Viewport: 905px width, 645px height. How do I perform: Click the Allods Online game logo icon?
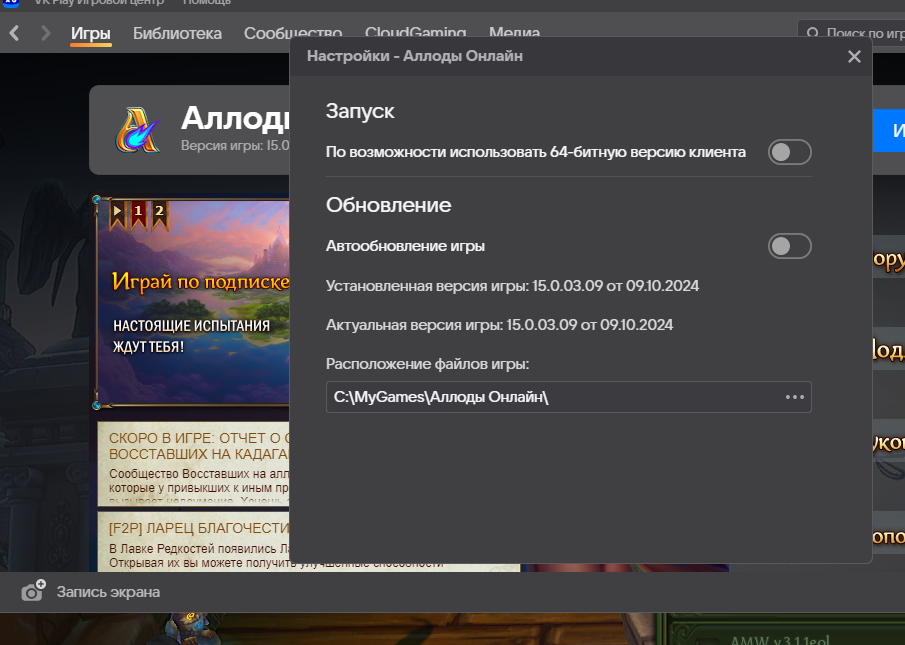coord(137,130)
